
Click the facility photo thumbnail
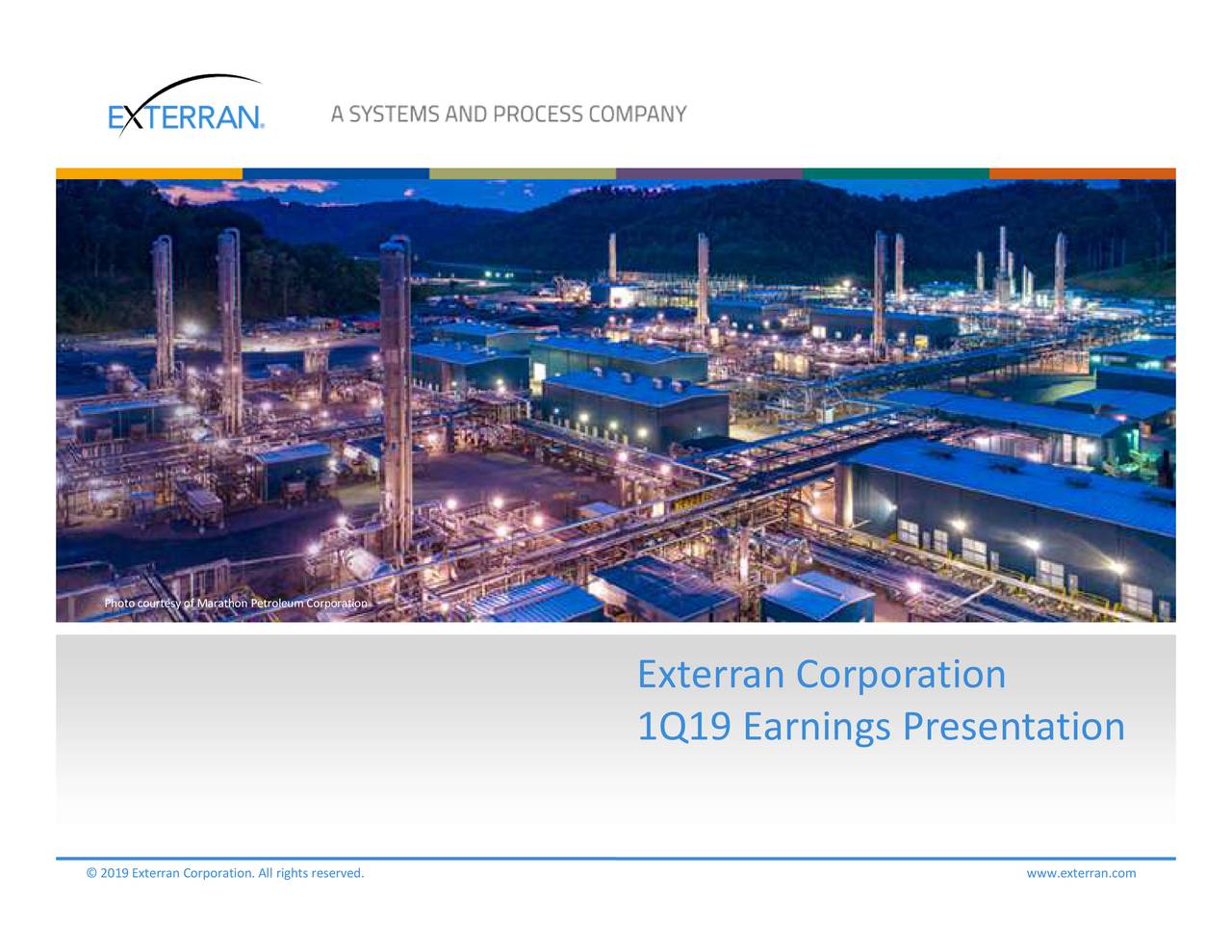click(x=616, y=397)
